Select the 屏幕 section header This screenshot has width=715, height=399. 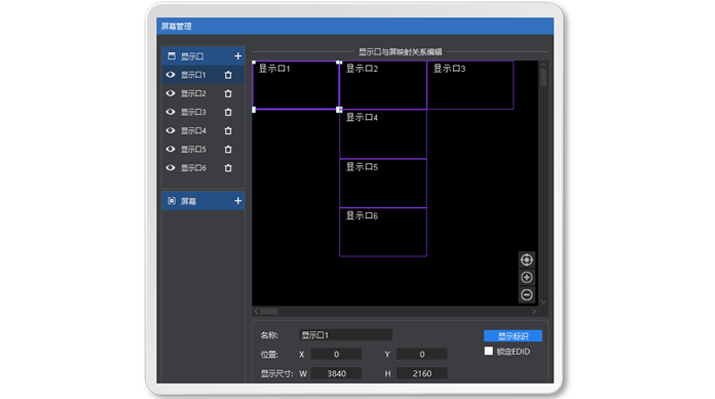[203, 201]
